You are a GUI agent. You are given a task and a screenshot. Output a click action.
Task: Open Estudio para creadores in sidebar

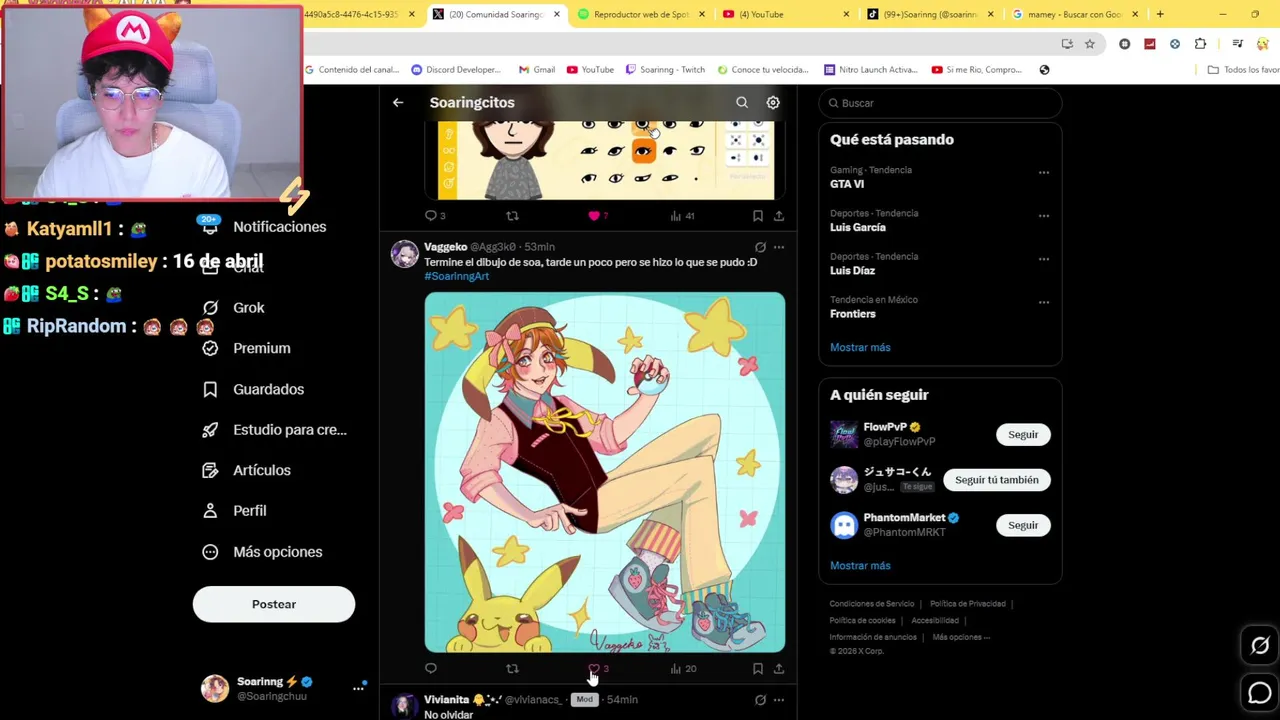point(274,430)
